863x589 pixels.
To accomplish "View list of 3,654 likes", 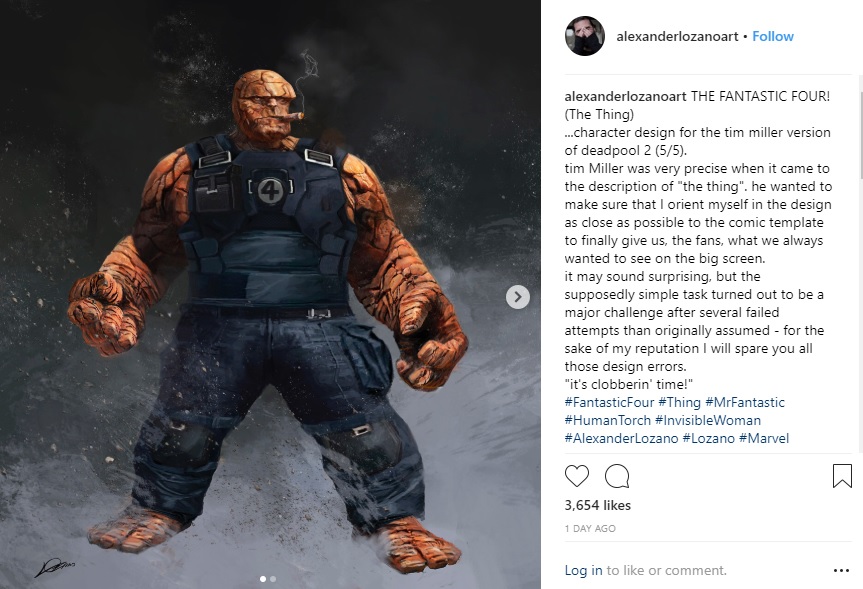I will (x=598, y=505).
